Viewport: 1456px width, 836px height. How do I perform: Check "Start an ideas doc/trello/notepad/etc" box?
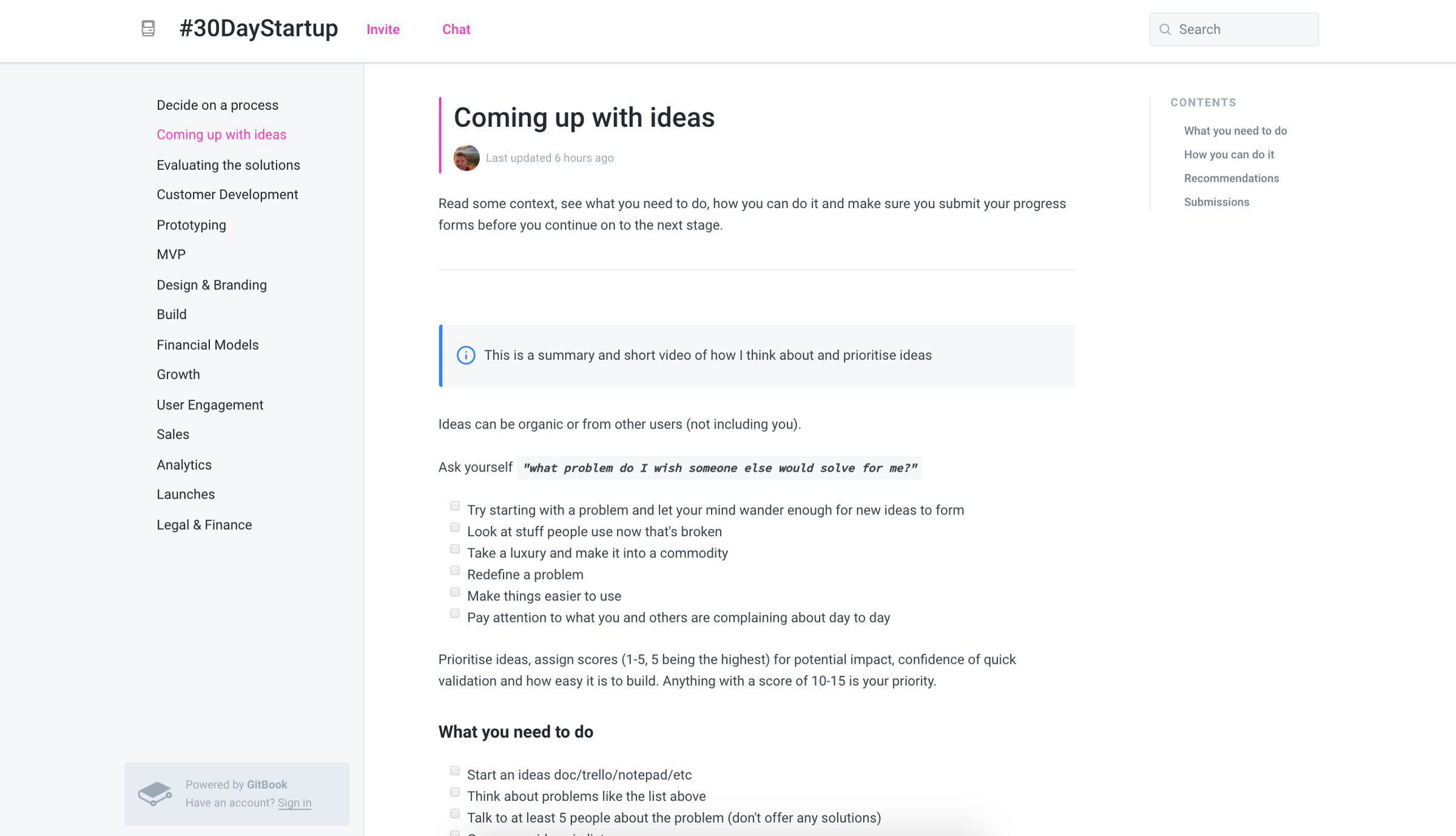pos(454,771)
